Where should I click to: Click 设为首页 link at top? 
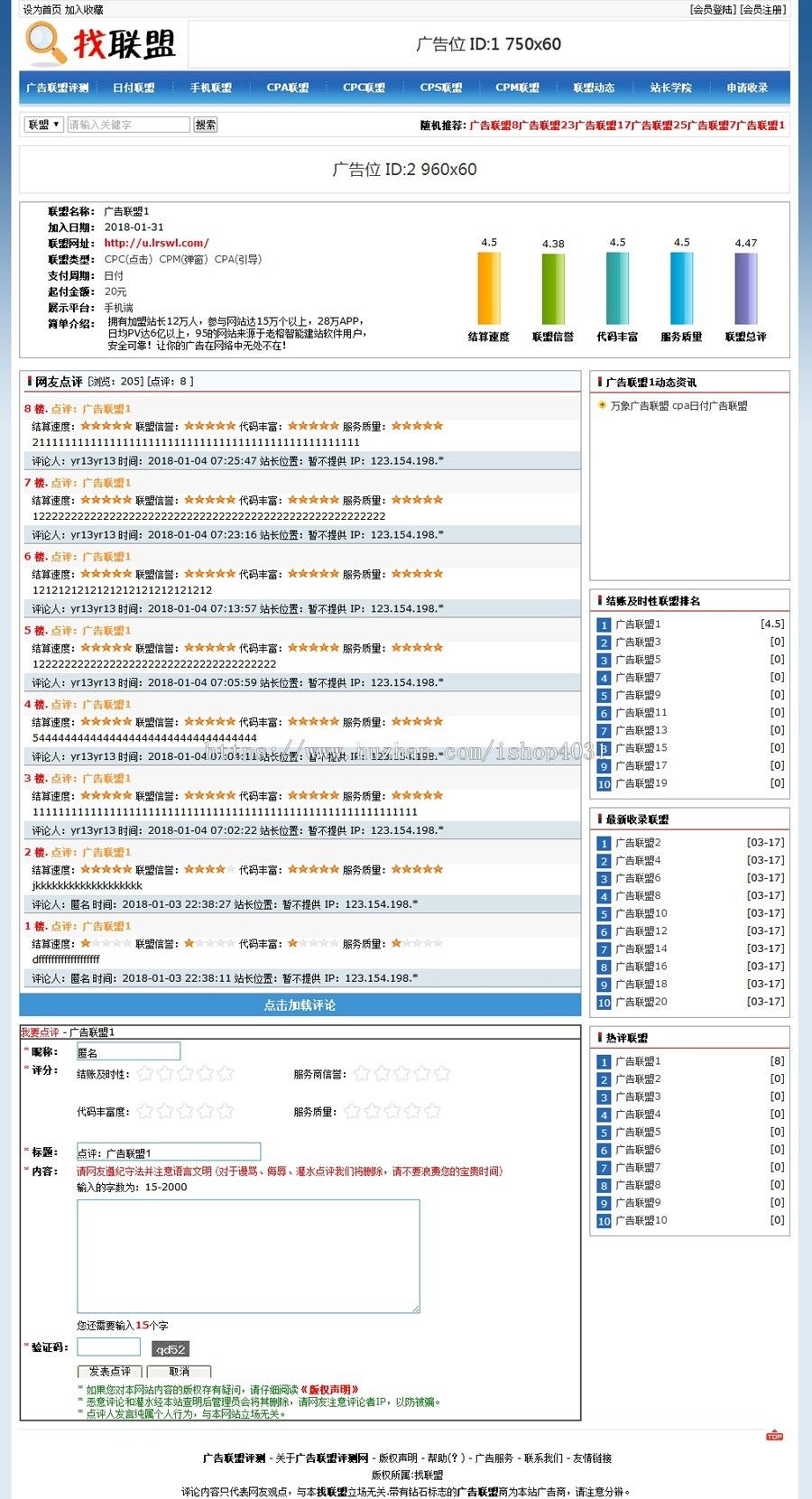pyautogui.click(x=42, y=10)
